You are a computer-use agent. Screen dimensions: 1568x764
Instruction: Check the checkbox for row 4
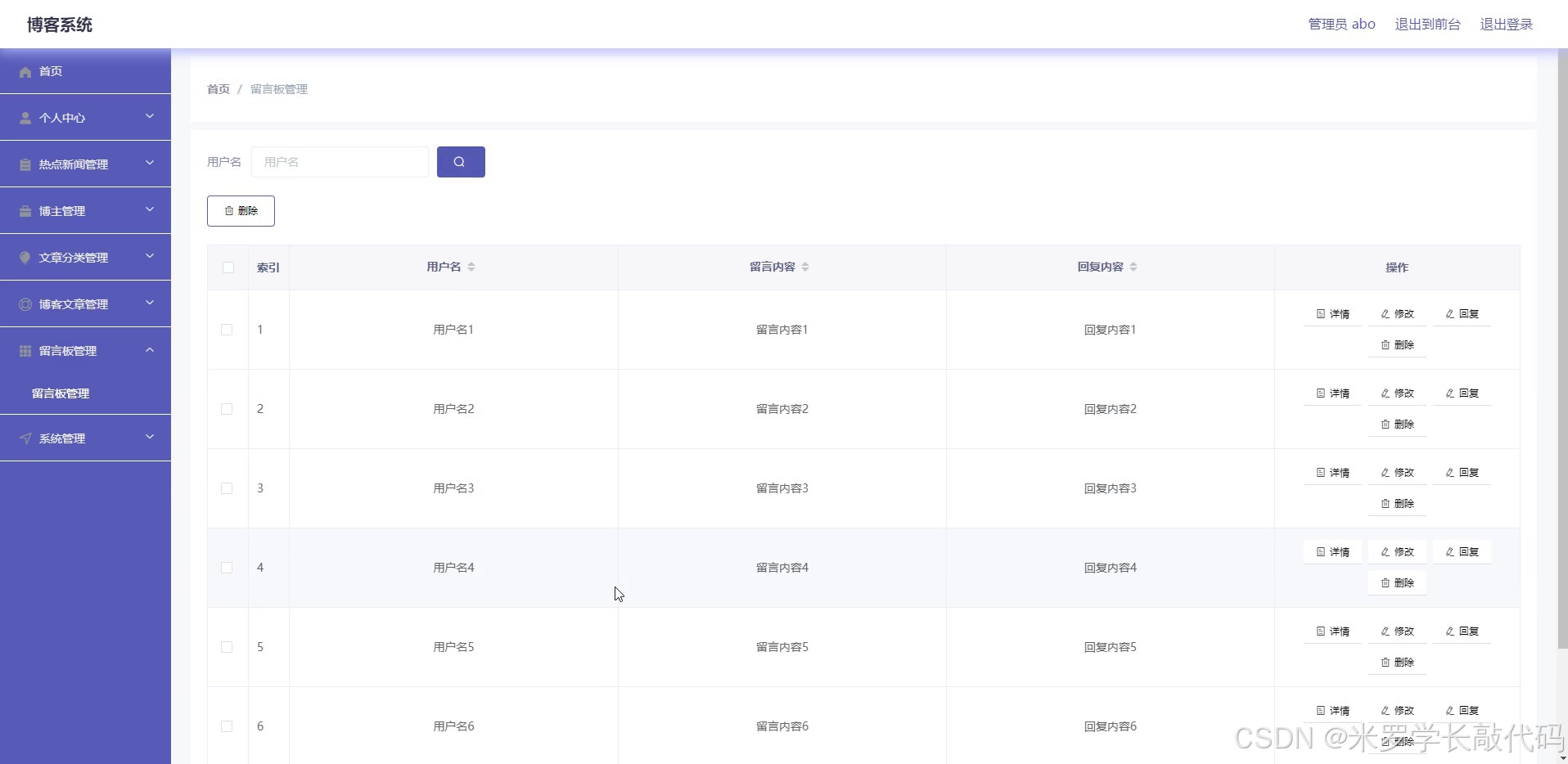pyautogui.click(x=227, y=568)
